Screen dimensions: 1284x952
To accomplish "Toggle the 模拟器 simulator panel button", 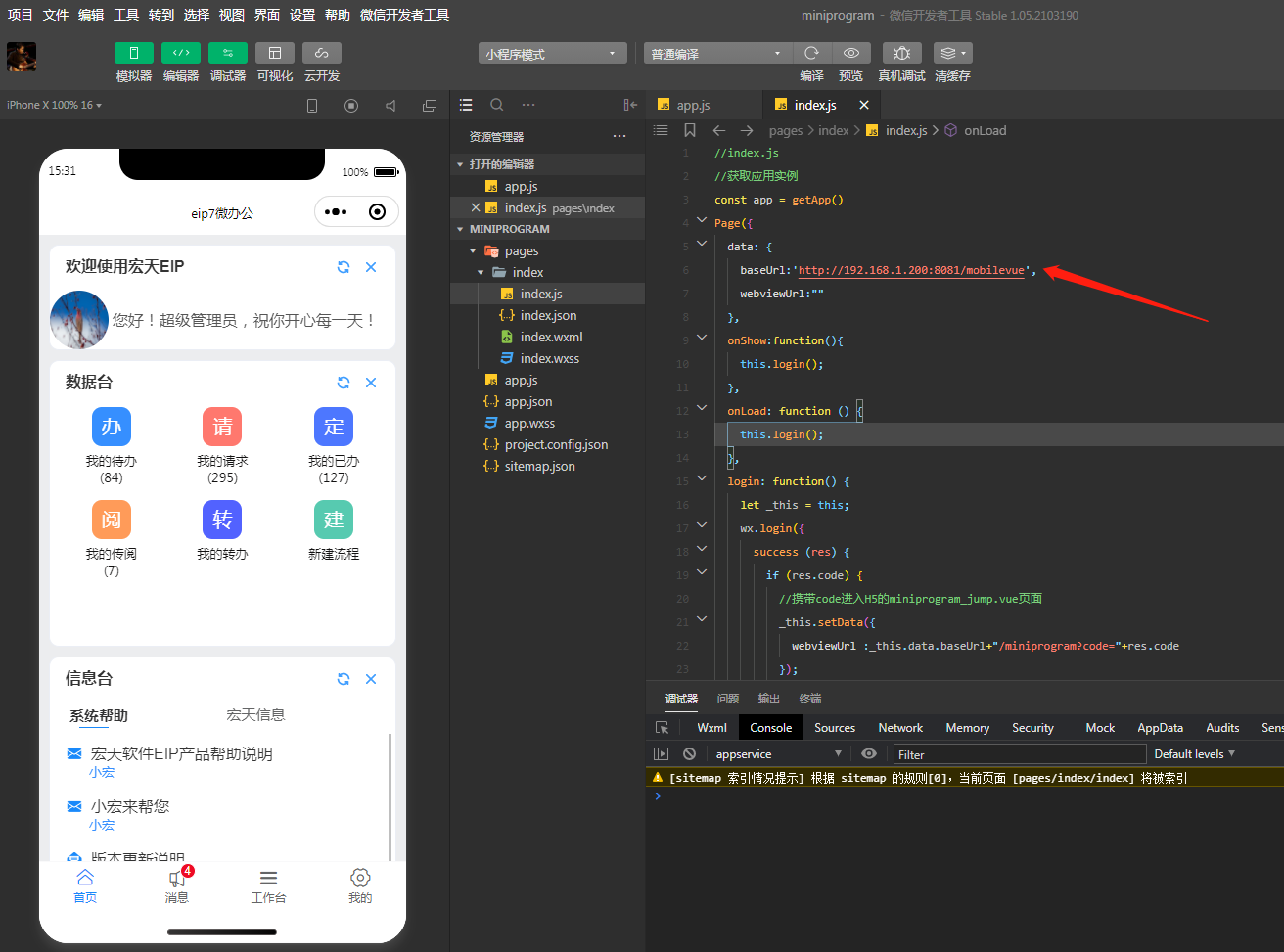I will [134, 54].
